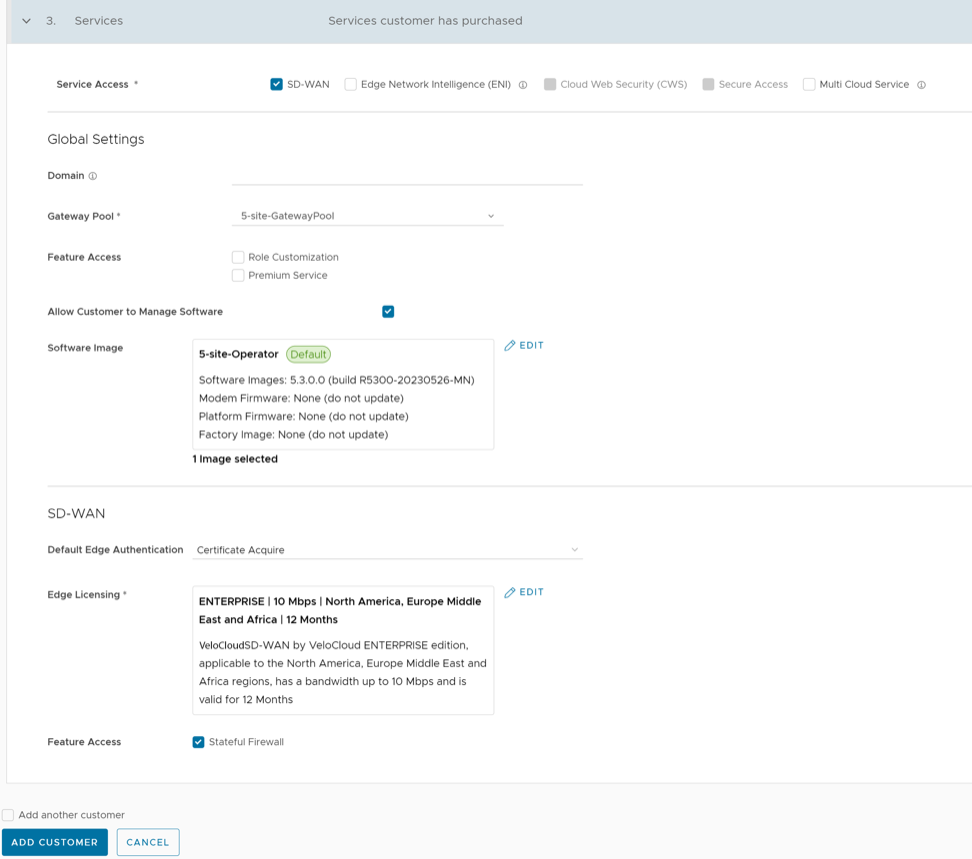Click pencil icon to edit Software Image
The width and height of the screenshot is (972, 859).
[x=510, y=345]
